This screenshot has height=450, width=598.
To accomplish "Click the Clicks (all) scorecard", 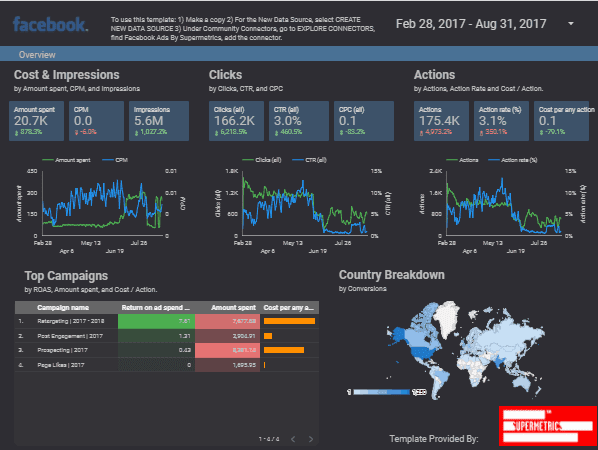I will 236,121.
